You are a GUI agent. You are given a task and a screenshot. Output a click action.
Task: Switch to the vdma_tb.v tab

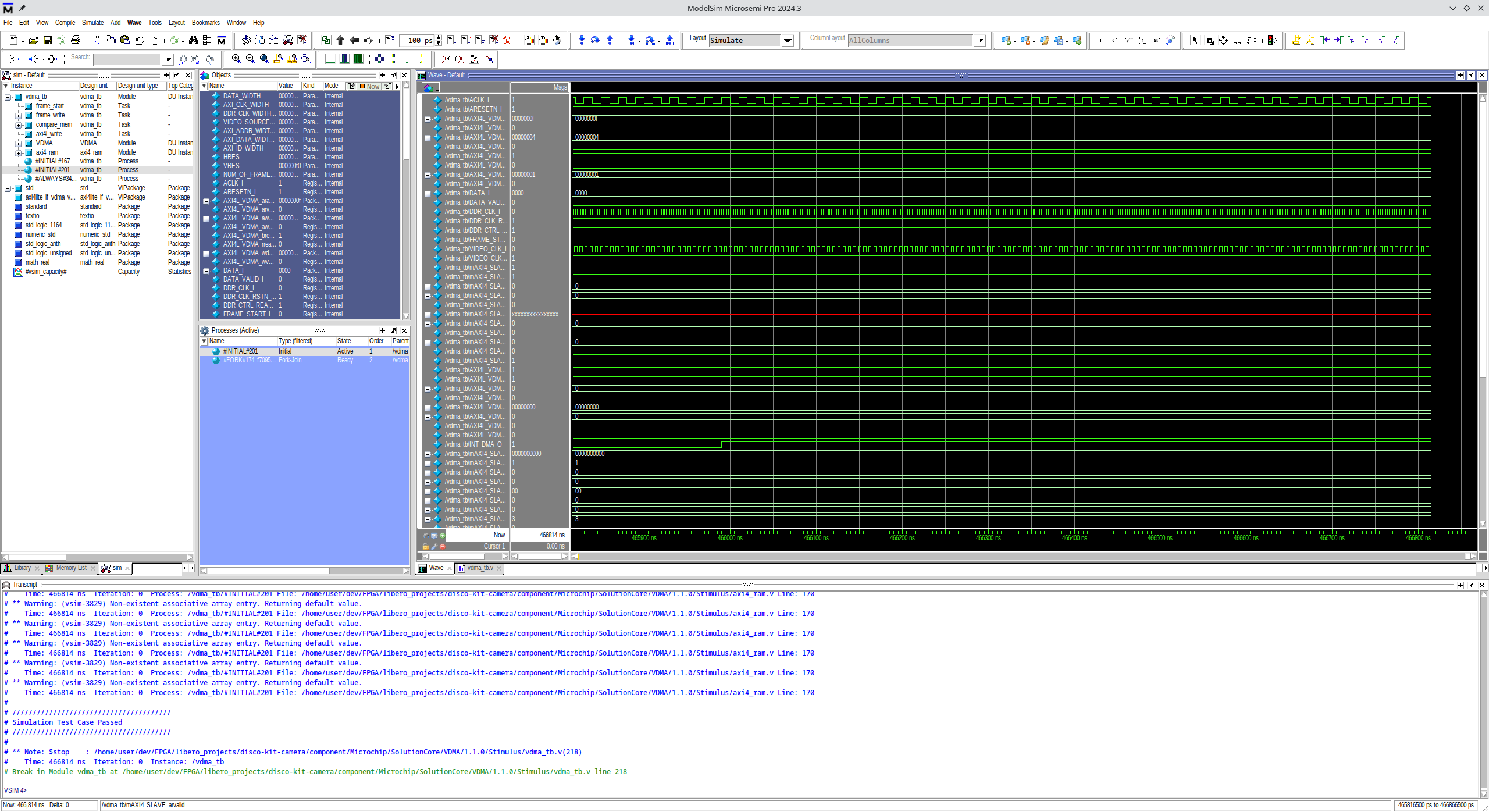pyautogui.click(x=480, y=568)
